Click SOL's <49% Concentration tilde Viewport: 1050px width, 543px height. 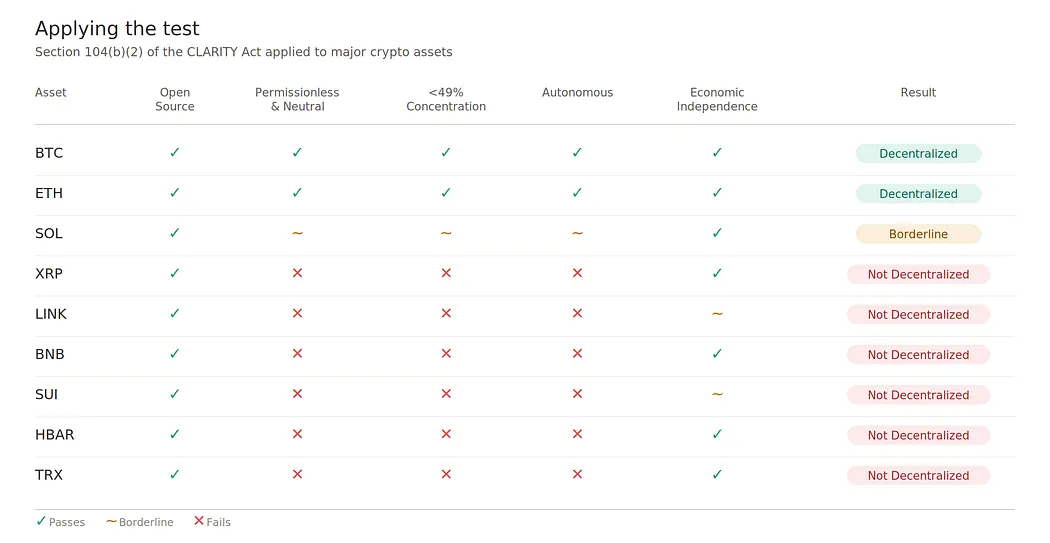[x=446, y=233]
